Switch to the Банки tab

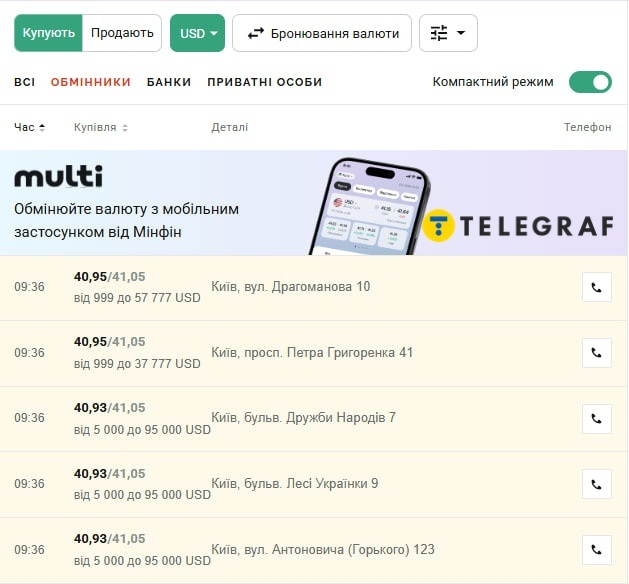point(168,82)
